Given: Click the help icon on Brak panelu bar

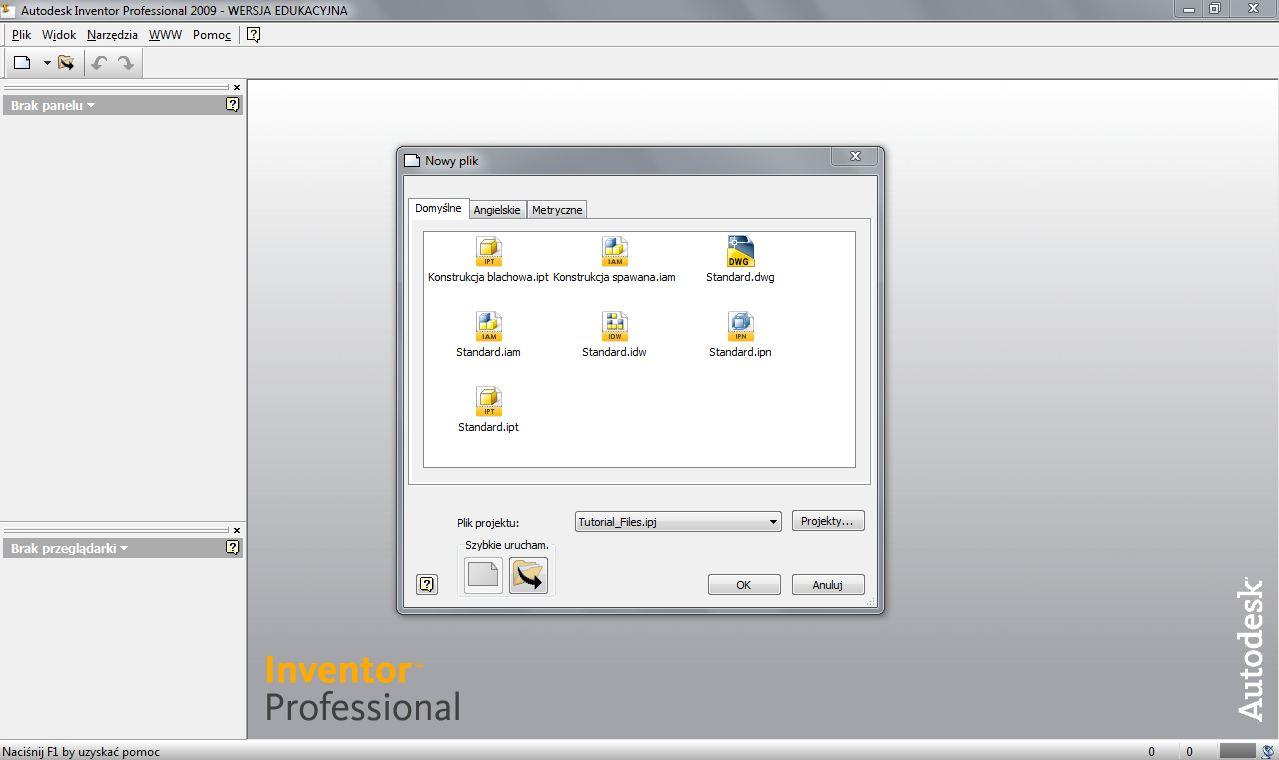Looking at the screenshot, I should [232, 104].
